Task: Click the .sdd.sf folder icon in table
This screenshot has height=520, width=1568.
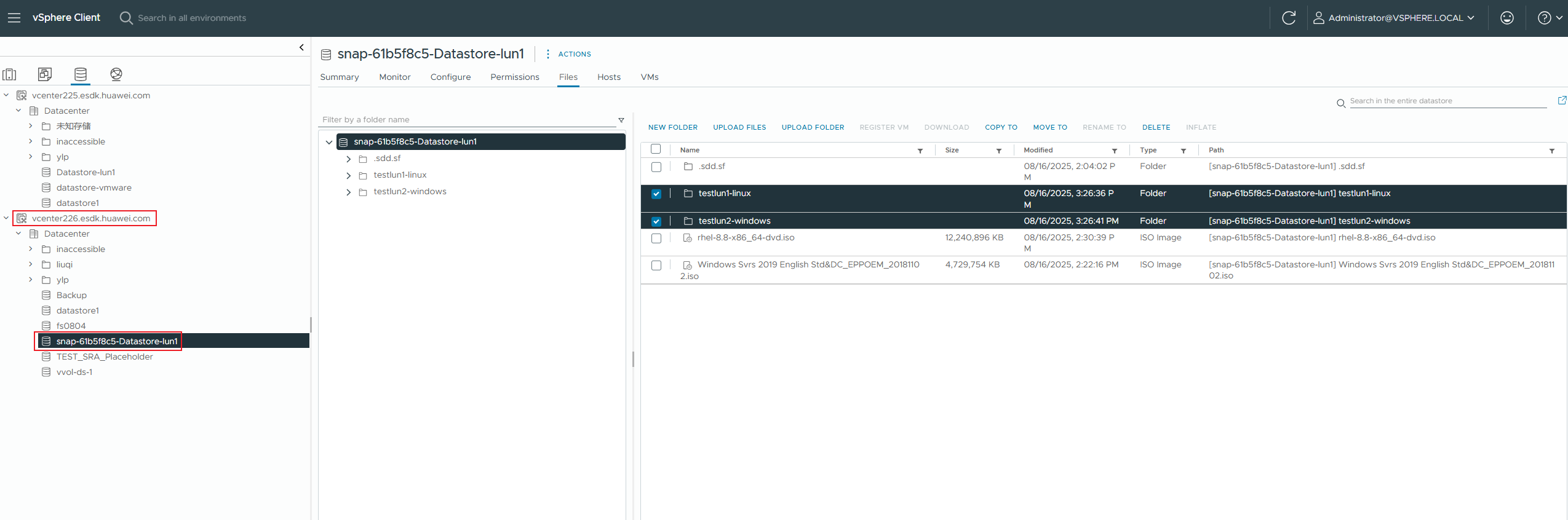Action: coord(688,167)
